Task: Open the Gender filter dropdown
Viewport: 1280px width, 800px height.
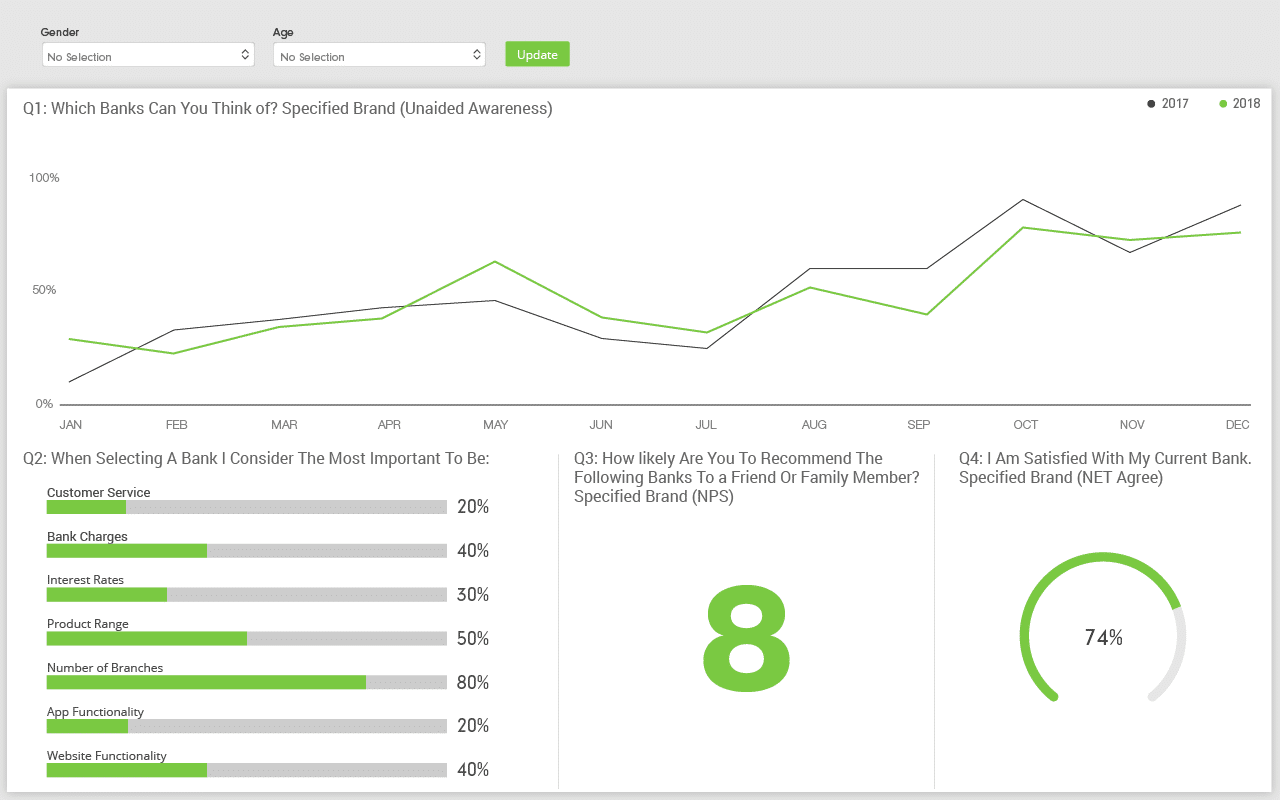Action: pyautogui.click(x=148, y=55)
